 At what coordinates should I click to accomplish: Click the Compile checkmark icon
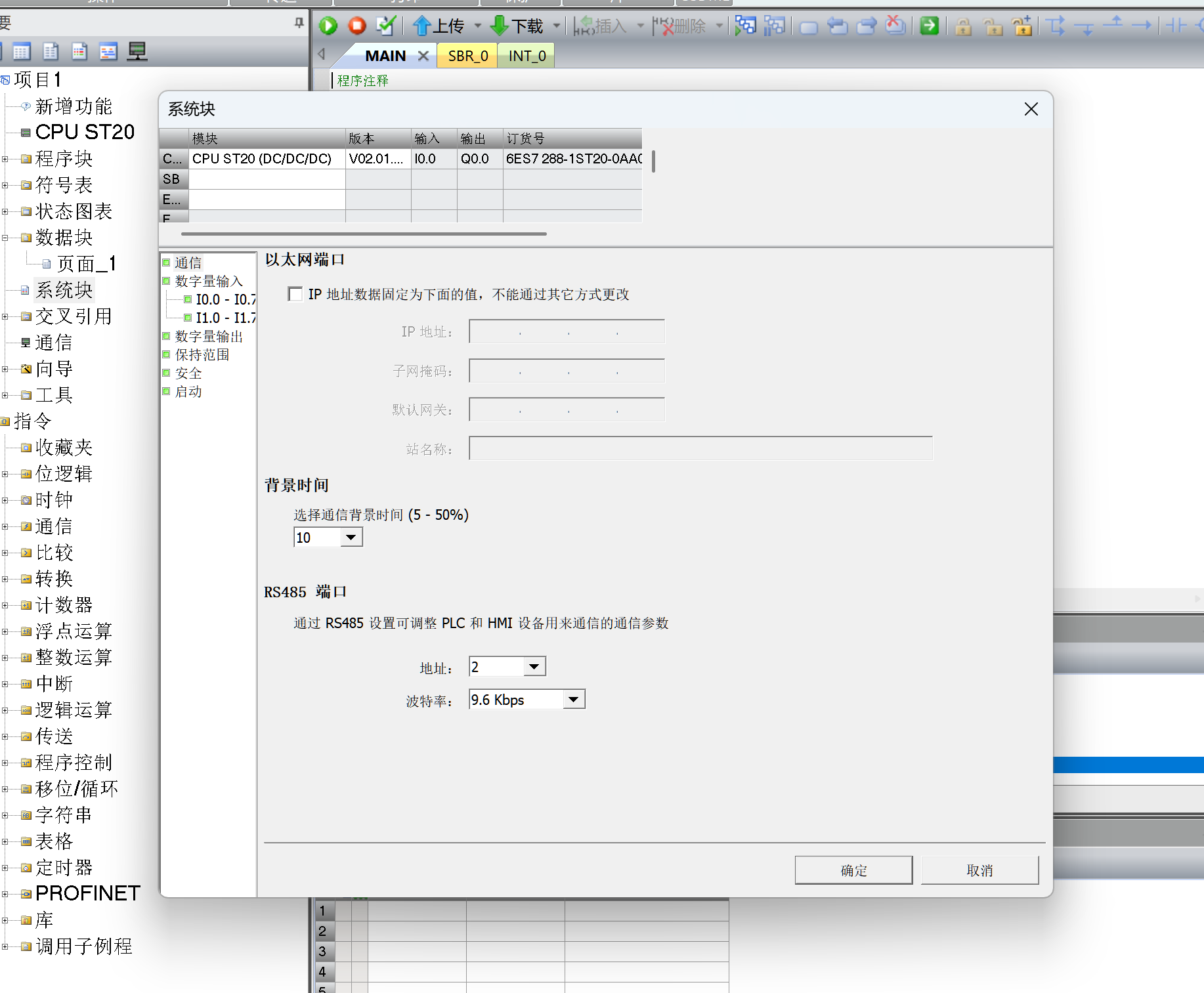[x=386, y=26]
